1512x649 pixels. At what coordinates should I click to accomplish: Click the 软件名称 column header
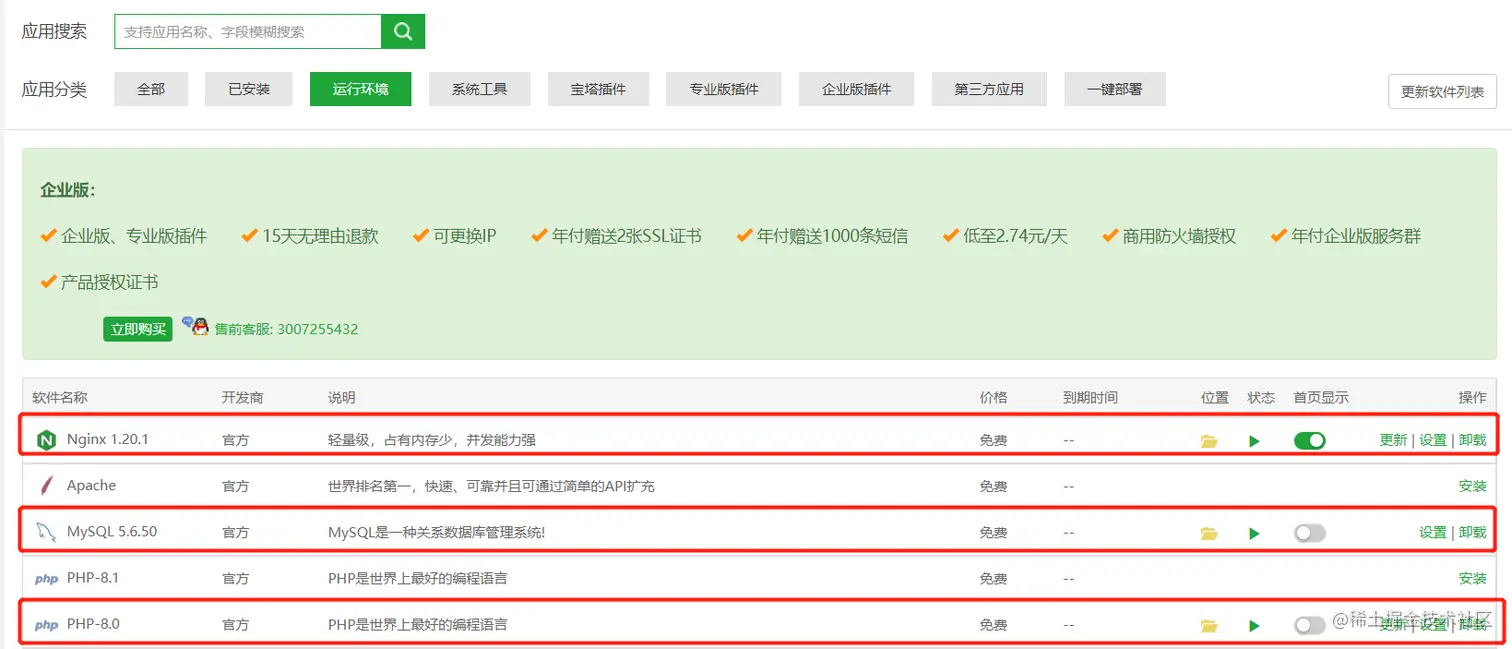click(x=60, y=397)
